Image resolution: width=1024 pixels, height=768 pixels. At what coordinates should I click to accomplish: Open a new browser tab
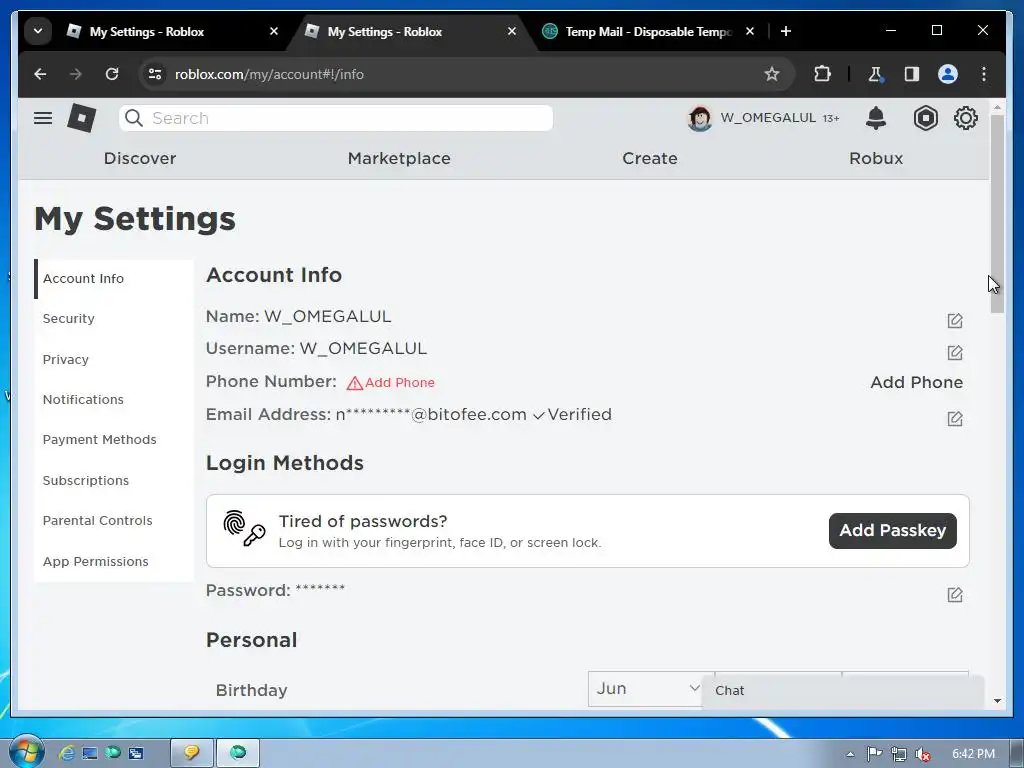(786, 31)
